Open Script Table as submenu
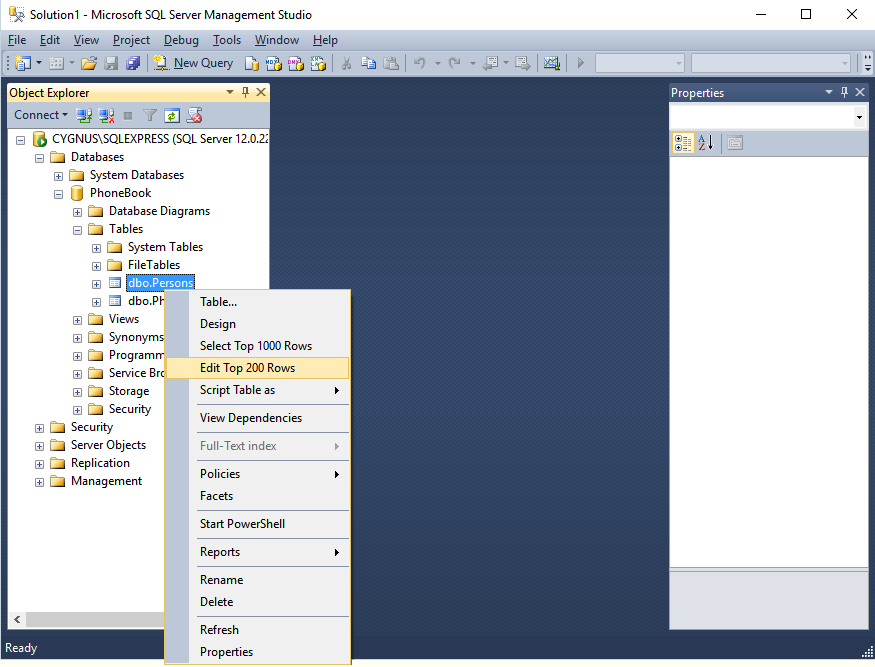 coord(258,390)
